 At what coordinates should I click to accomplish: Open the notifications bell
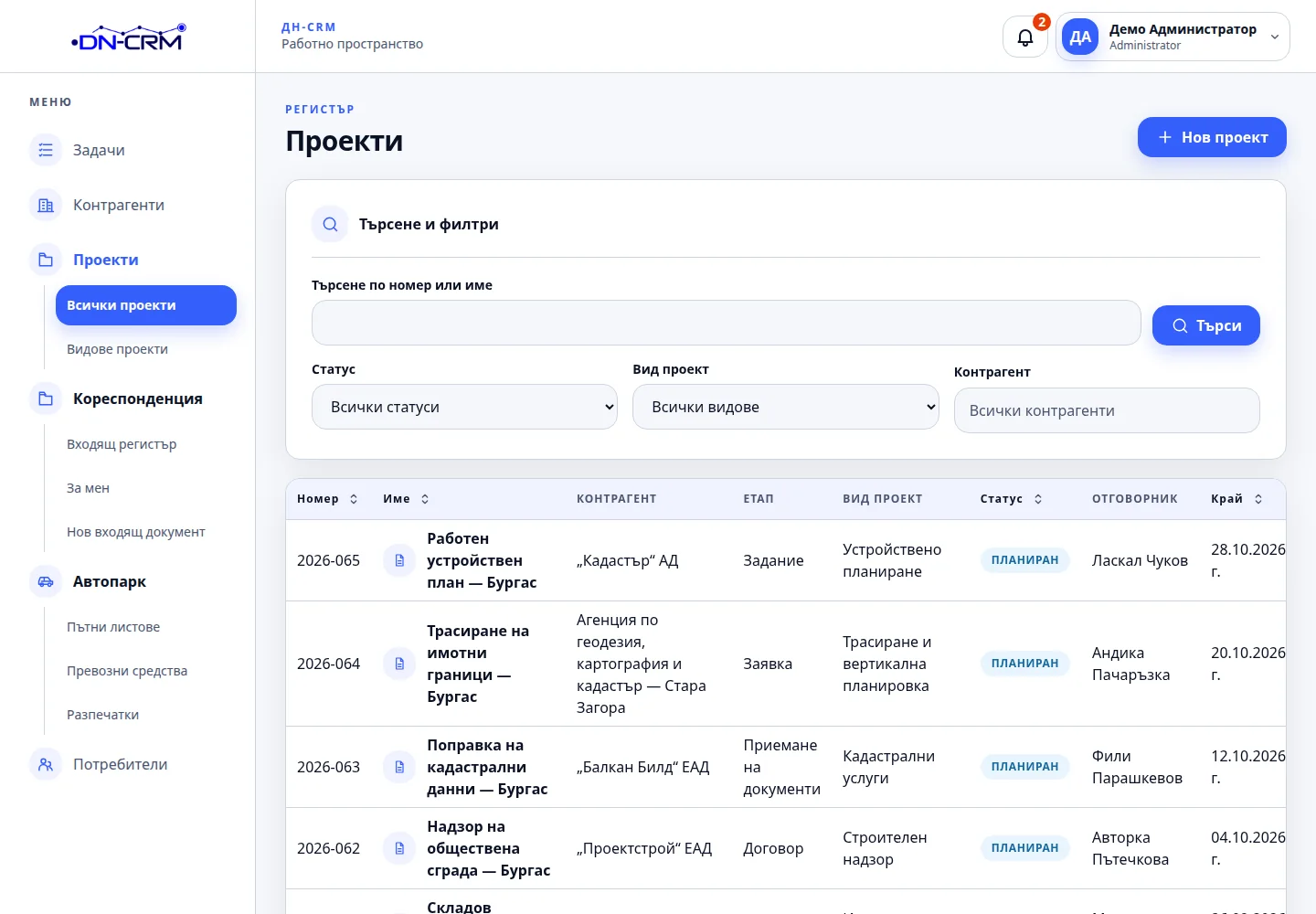click(1024, 37)
